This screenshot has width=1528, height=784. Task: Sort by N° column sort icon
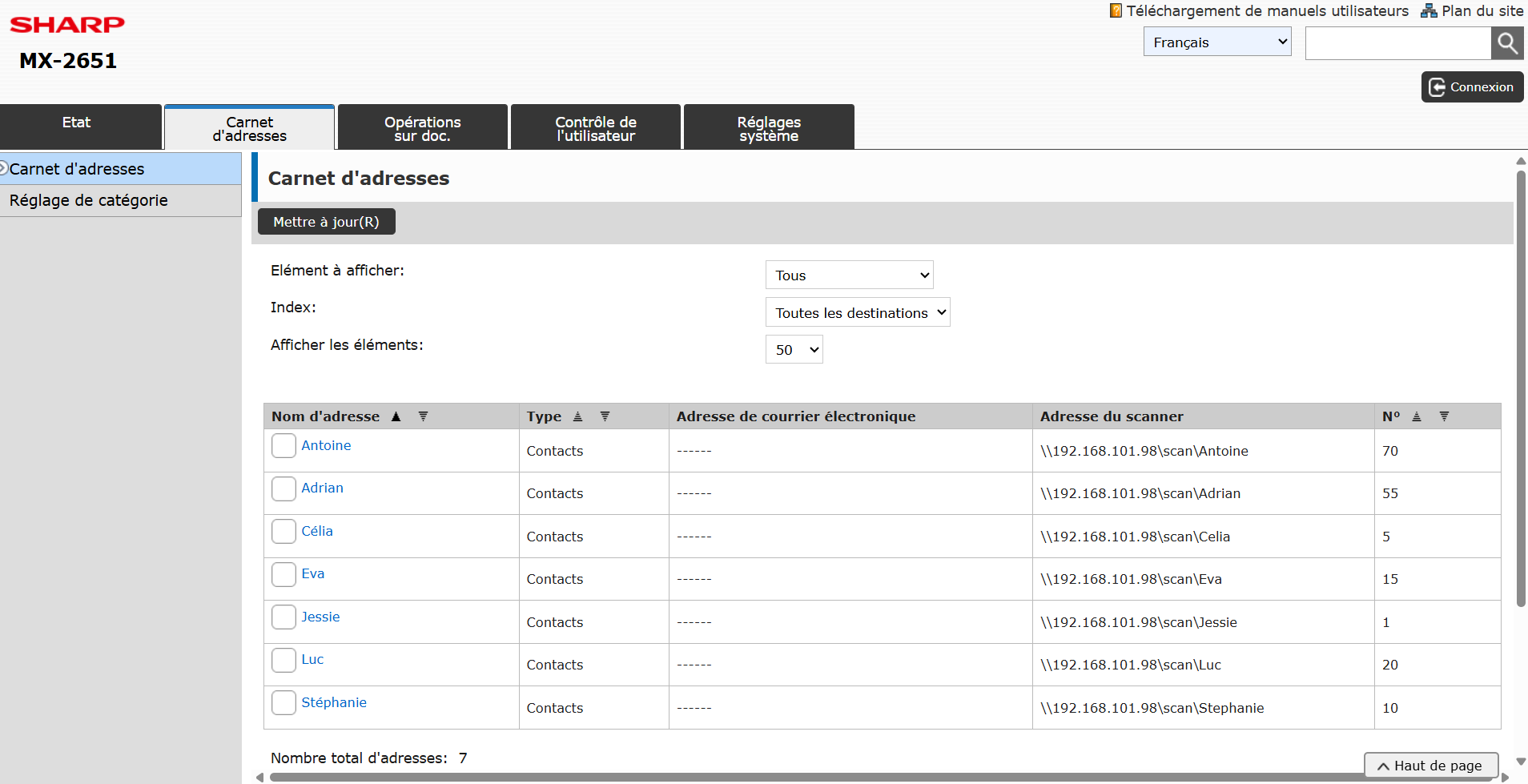coord(1416,416)
